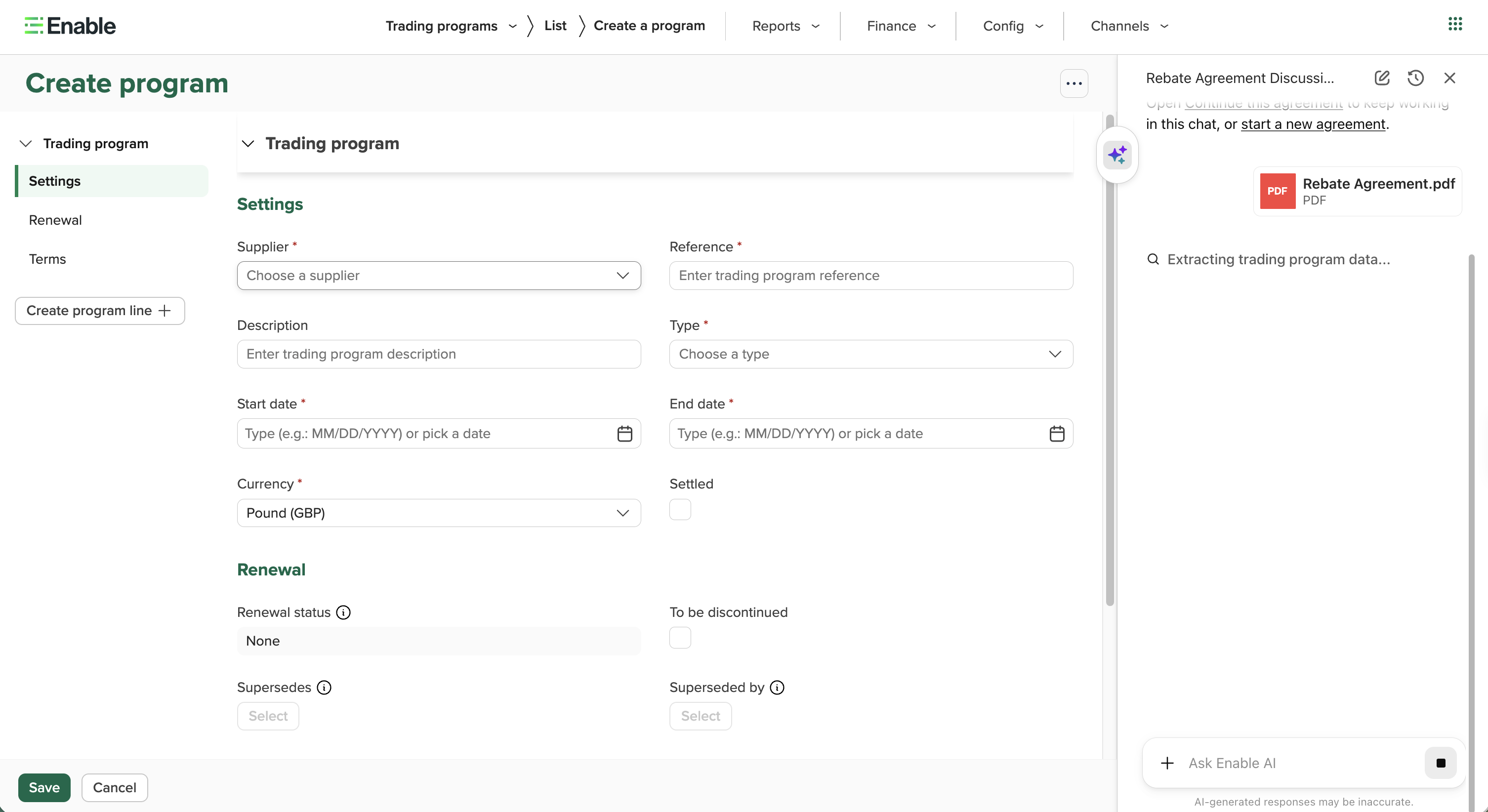Toggle the Enable AI sparkle assistant button
1488x812 pixels.
pyautogui.click(x=1117, y=155)
